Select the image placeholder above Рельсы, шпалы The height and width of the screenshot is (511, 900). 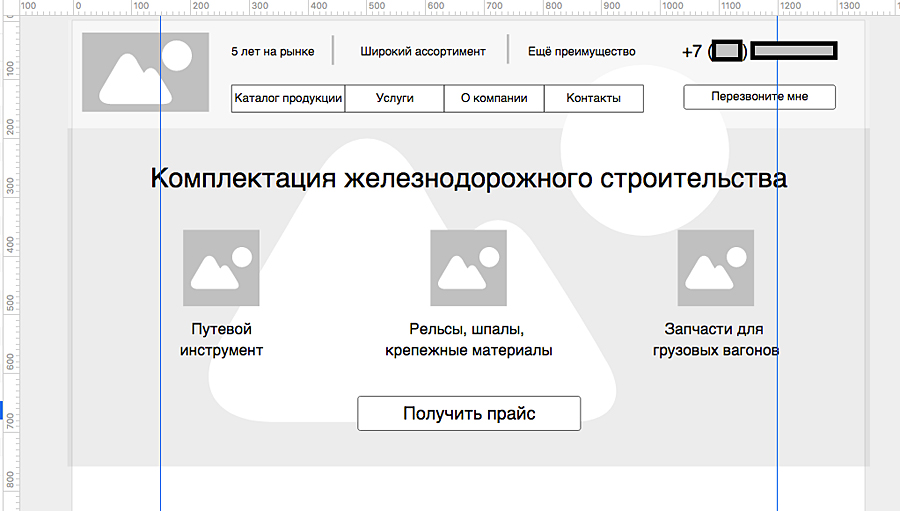(468, 268)
